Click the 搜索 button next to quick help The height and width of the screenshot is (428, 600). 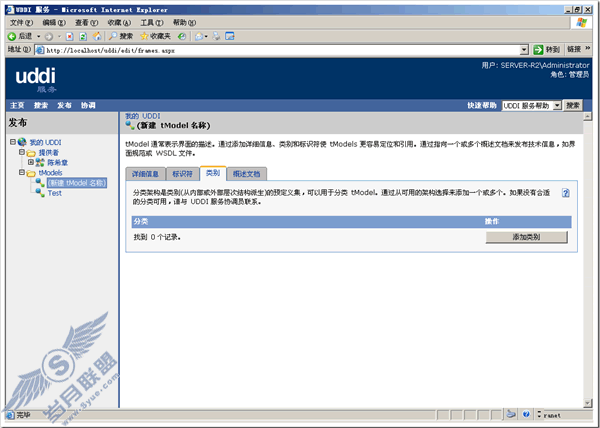pyautogui.click(x=573, y=105)
